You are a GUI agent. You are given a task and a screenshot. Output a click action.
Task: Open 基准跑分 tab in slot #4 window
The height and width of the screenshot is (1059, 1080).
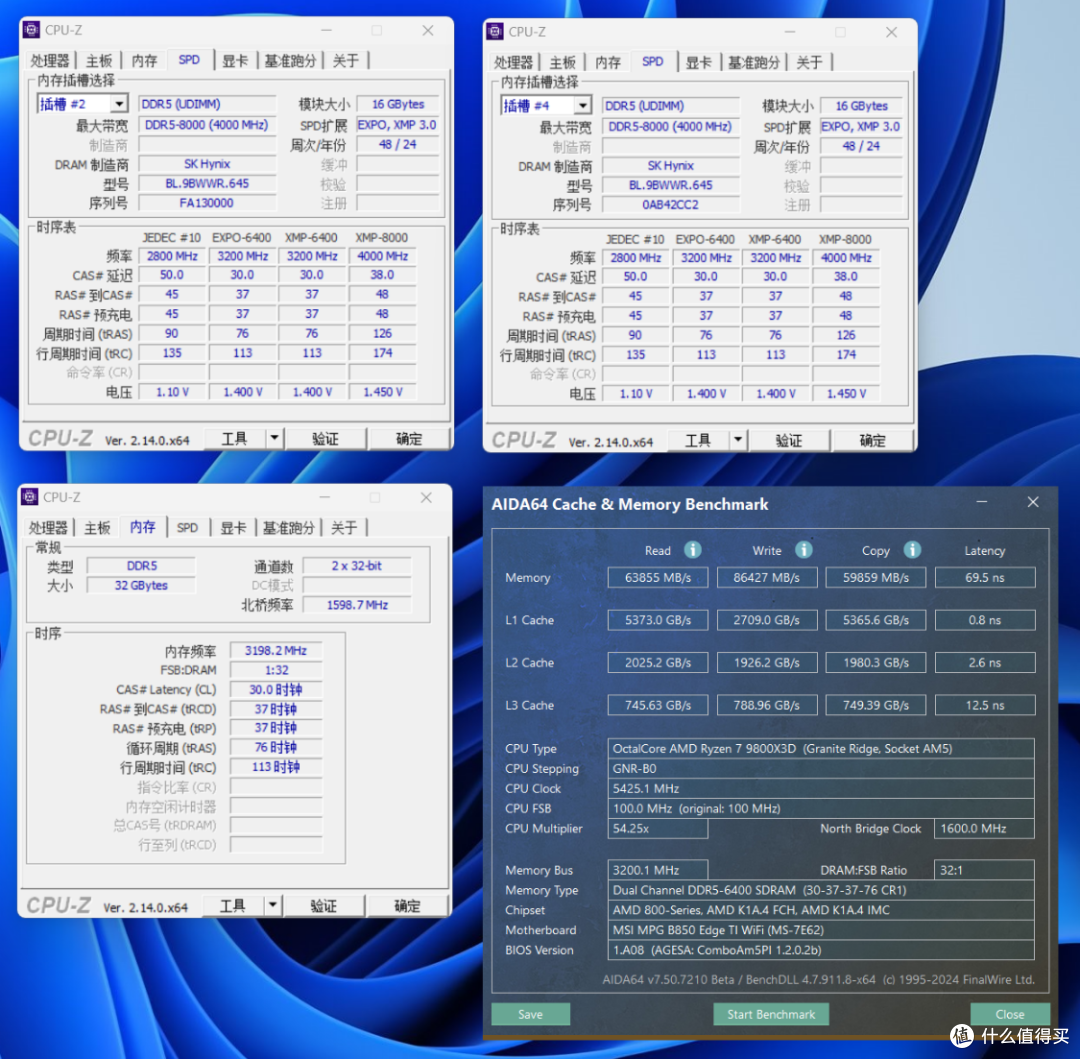(x=754, y=62)
